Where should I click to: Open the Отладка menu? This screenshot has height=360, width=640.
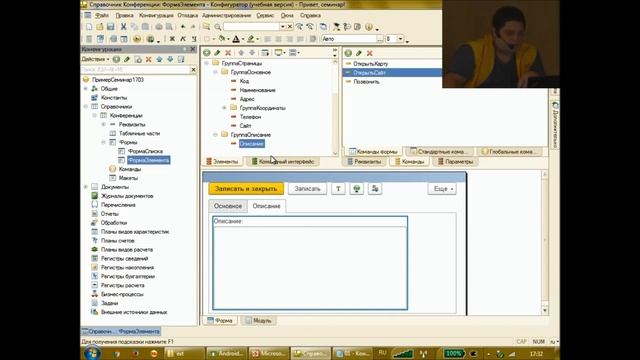(188, 15)
